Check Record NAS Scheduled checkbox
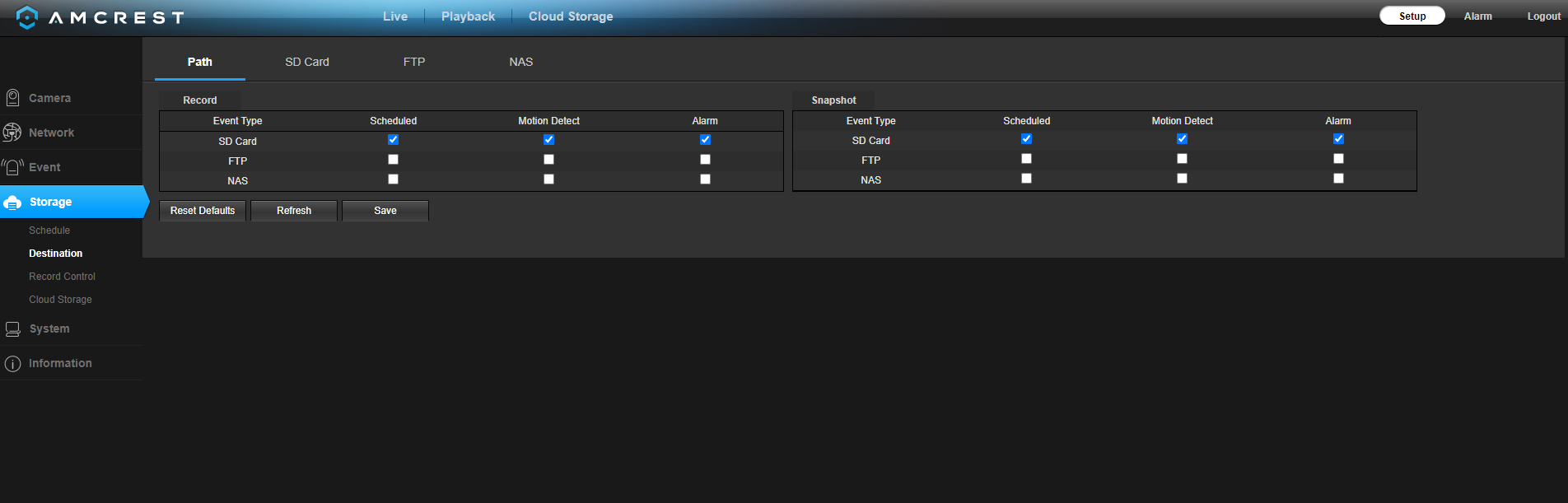This screenshot has width=1568, height=503. [393, 179]
